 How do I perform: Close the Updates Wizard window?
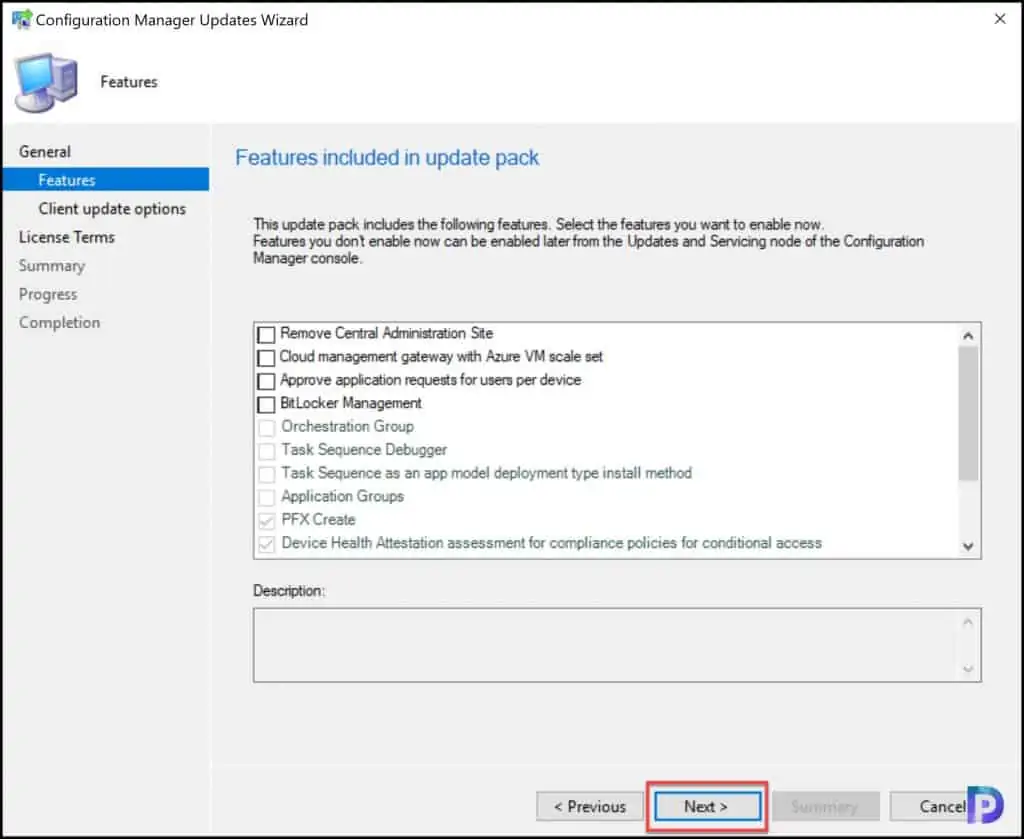[1000, 20]
